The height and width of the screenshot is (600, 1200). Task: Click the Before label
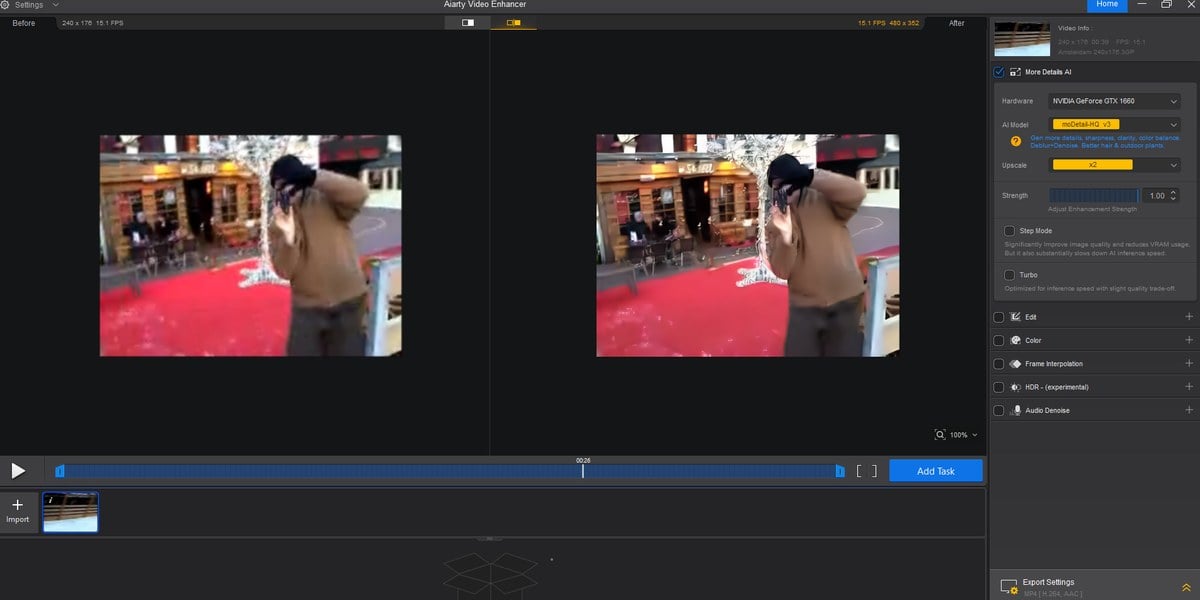(24, 23)
